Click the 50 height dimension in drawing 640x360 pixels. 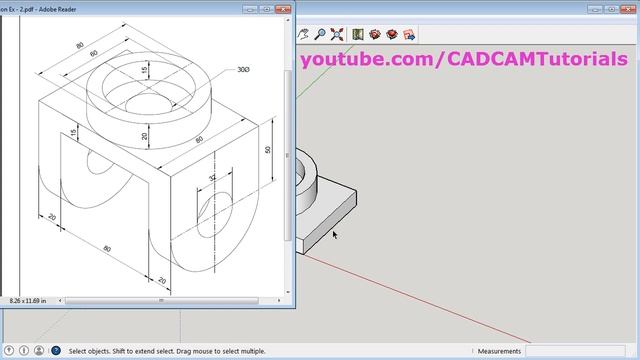(x=268, y=150)
